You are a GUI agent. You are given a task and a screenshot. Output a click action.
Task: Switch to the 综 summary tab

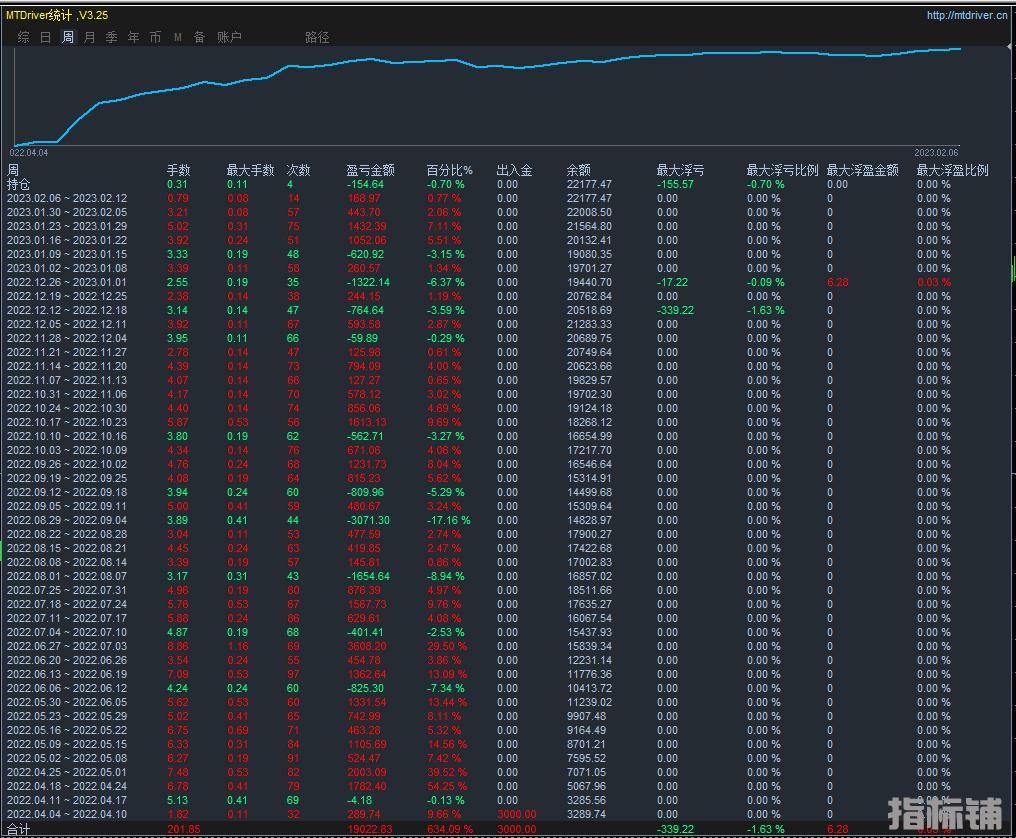[24, 38]
